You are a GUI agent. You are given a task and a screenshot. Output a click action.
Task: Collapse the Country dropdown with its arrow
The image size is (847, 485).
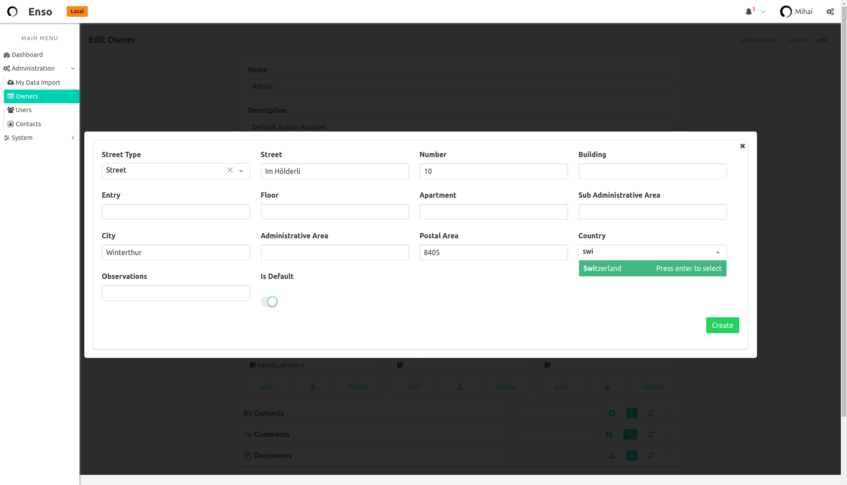pos(717,252)
